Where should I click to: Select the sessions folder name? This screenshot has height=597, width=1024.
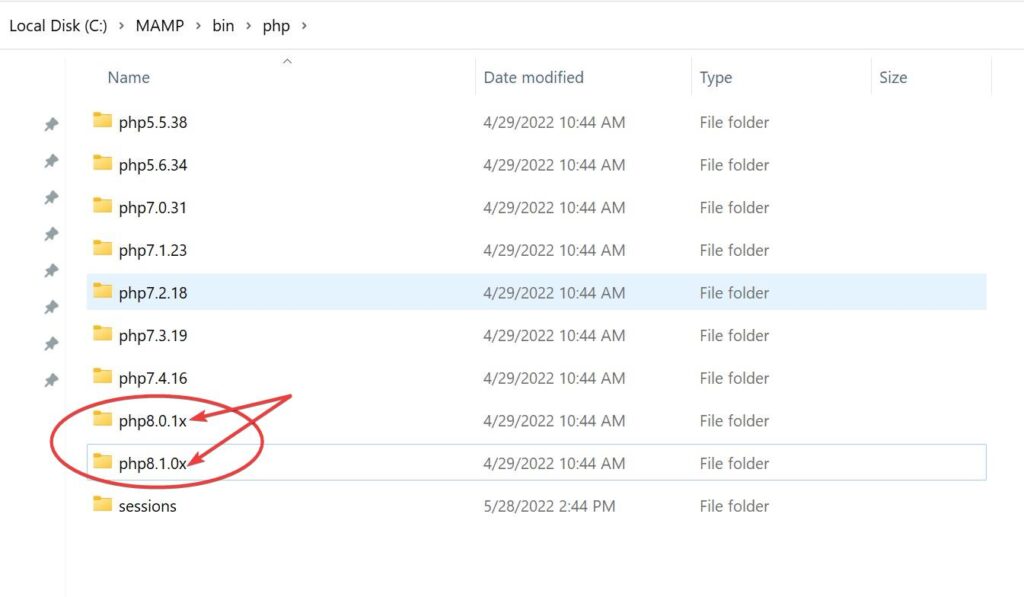148,506
